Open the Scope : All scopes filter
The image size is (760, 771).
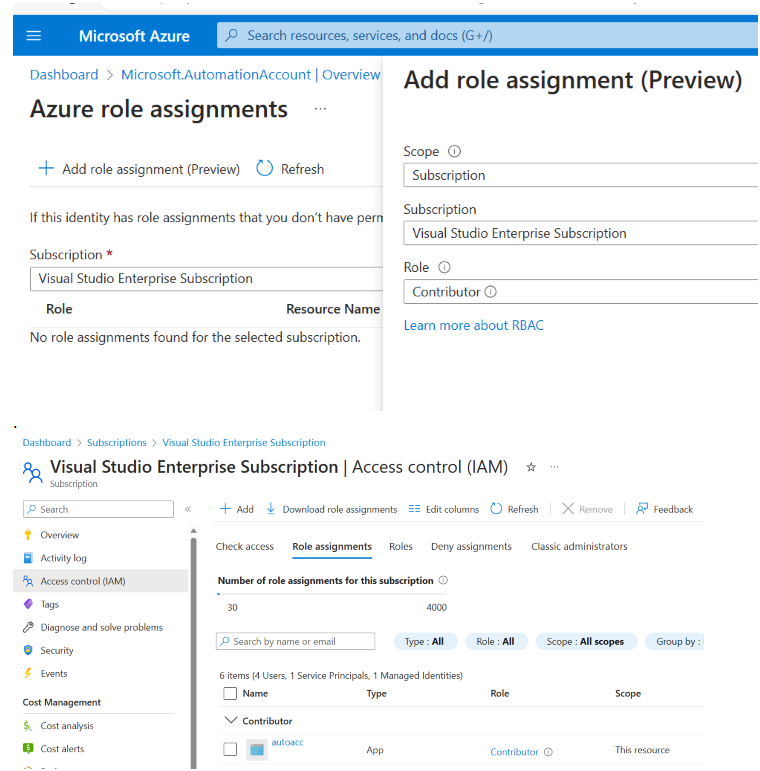coord(586,642)
